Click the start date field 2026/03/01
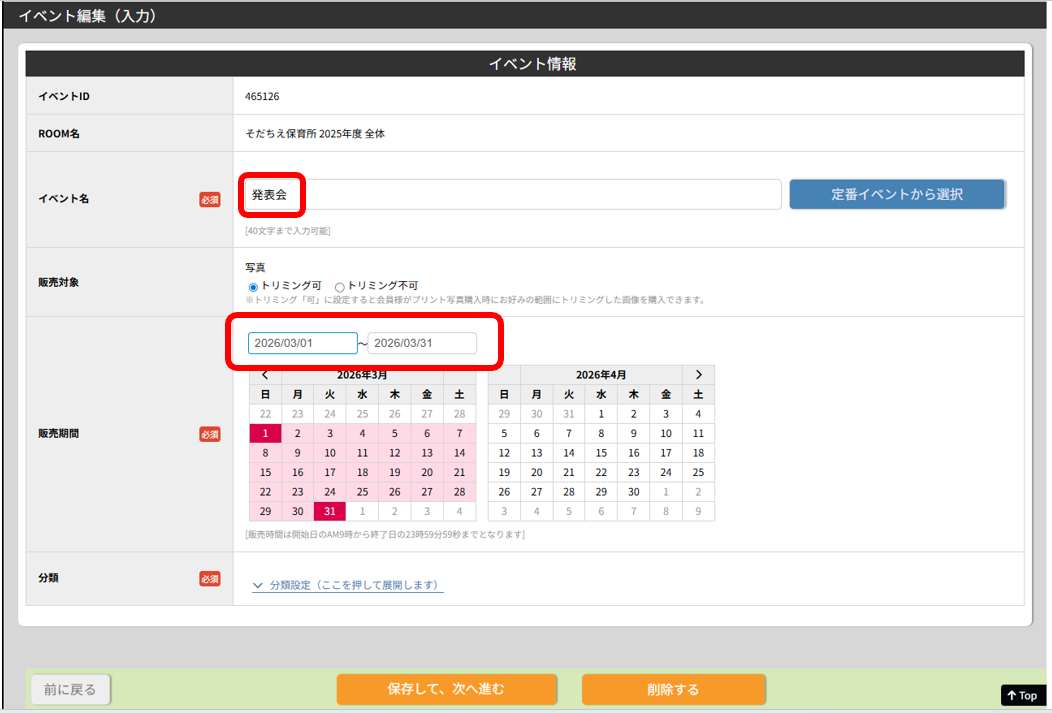This screenshot has width=1052, height=713. tap(302, 343)
